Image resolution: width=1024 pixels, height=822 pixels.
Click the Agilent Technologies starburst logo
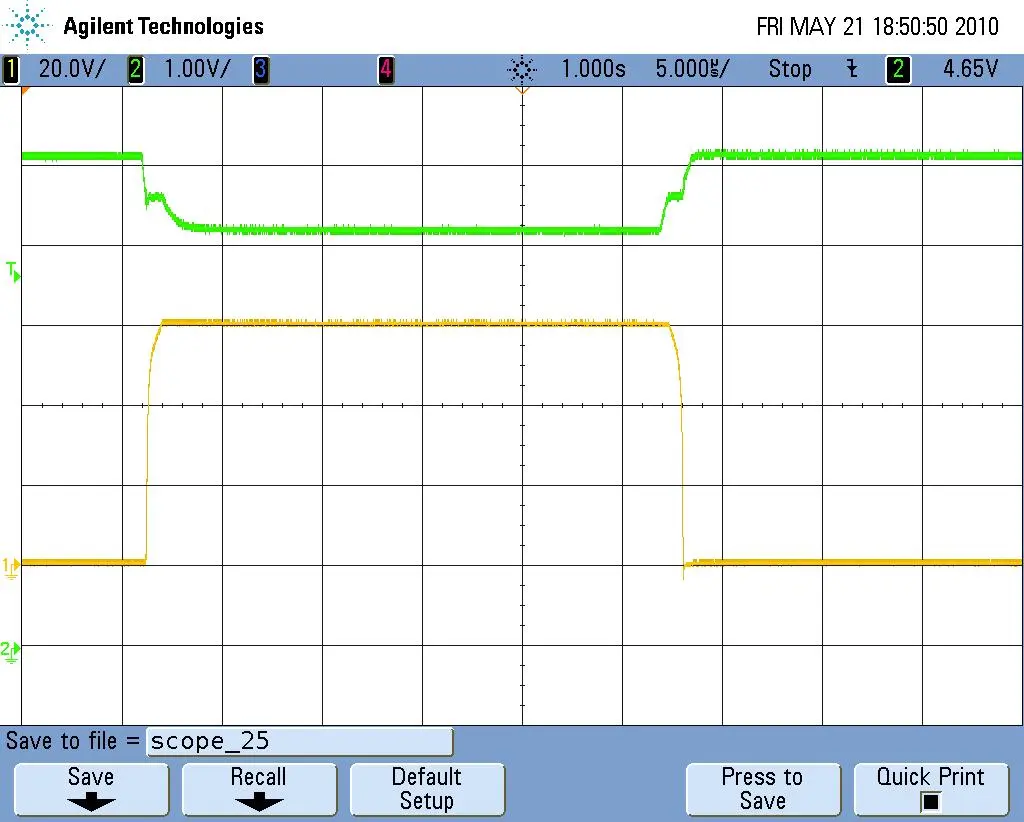27,26
